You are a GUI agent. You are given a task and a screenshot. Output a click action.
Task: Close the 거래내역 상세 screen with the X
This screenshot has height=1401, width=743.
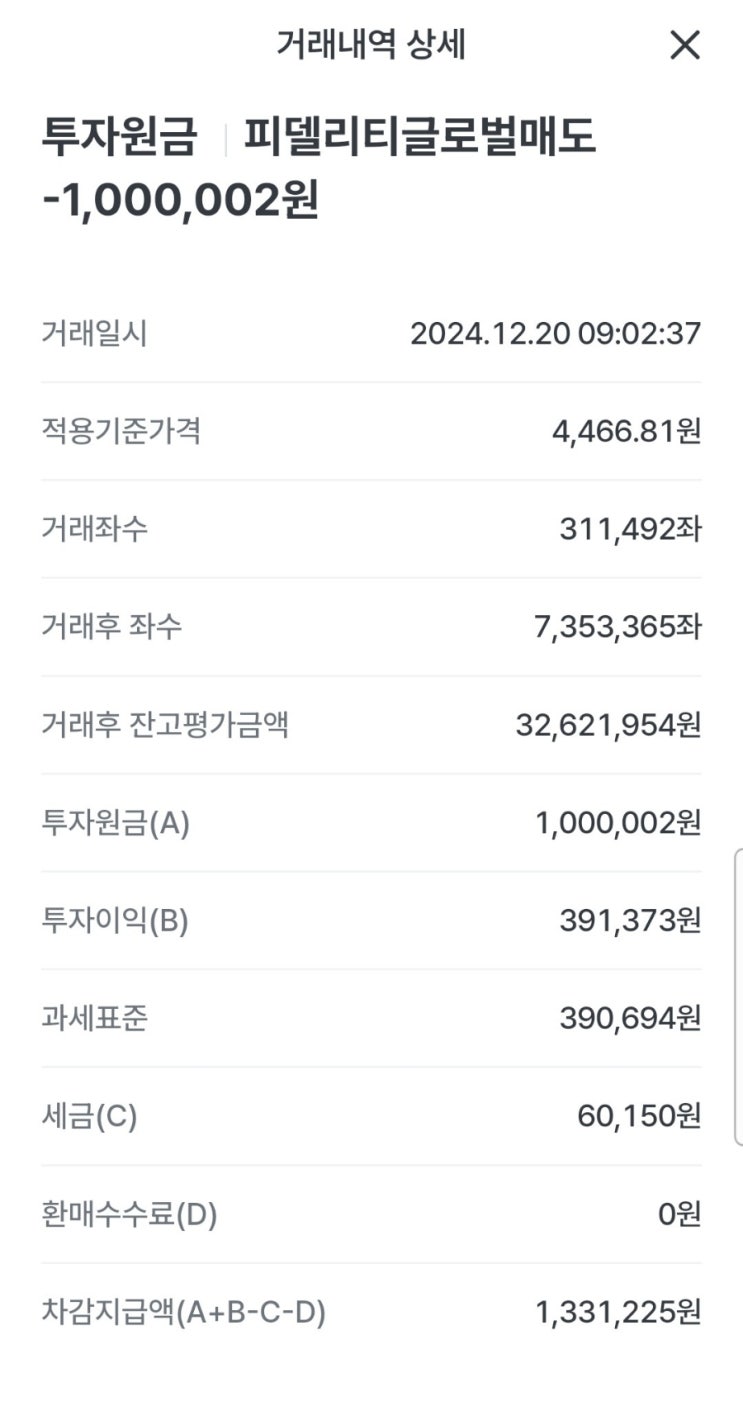click(x=685, y=45)
